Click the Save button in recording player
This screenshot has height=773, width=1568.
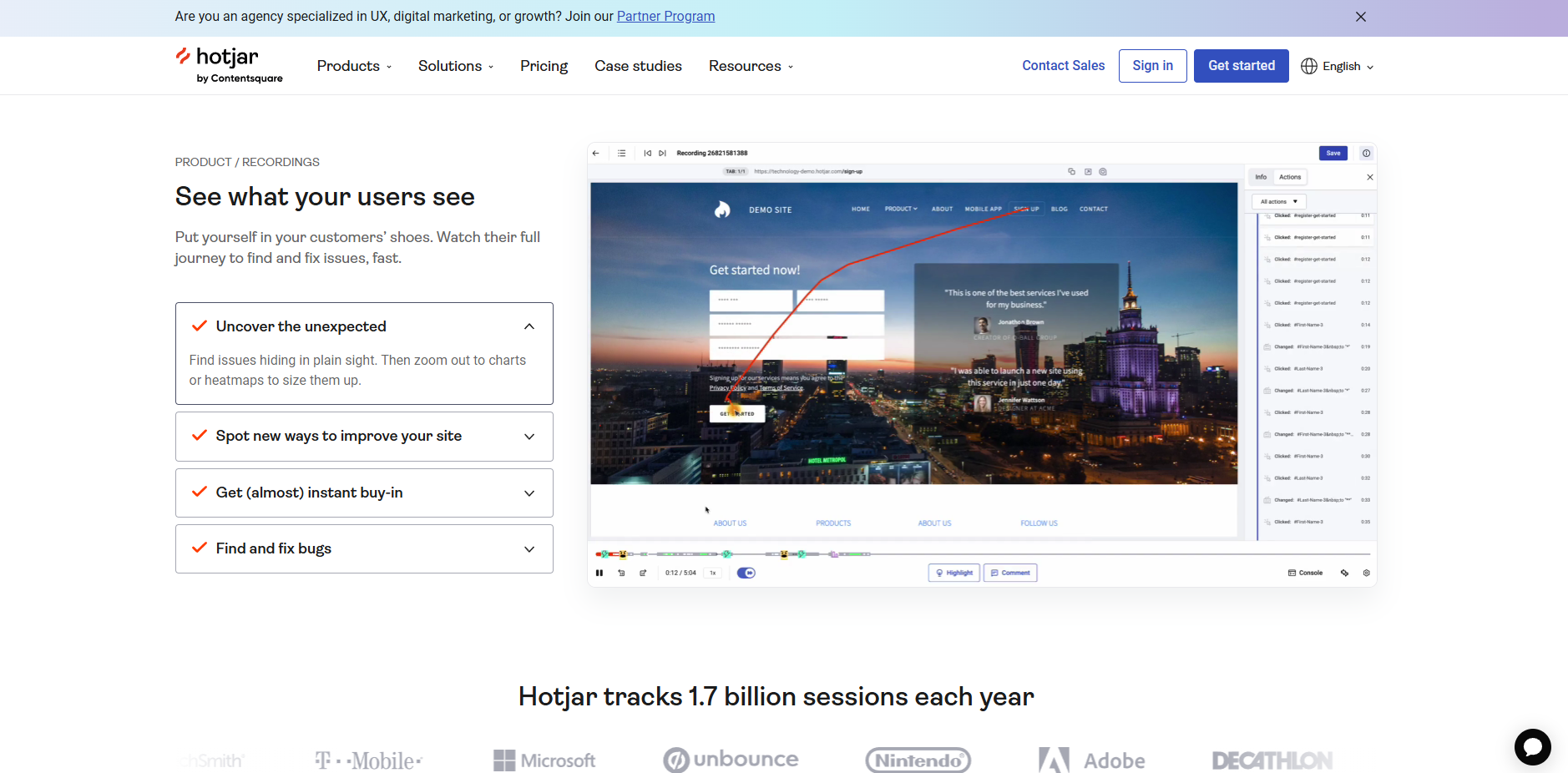point(1333,153)
